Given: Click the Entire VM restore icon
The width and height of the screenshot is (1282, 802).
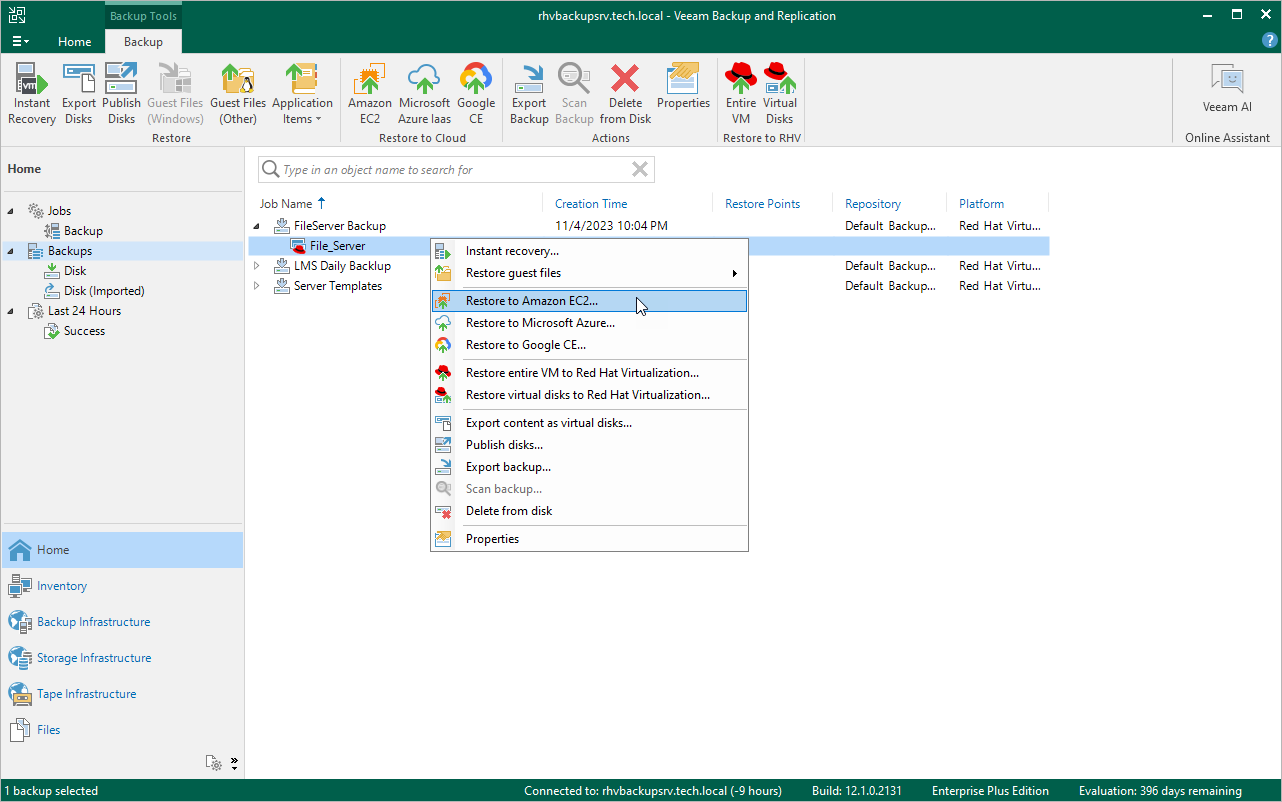Looking at the screenshot, I should [741, 93].
